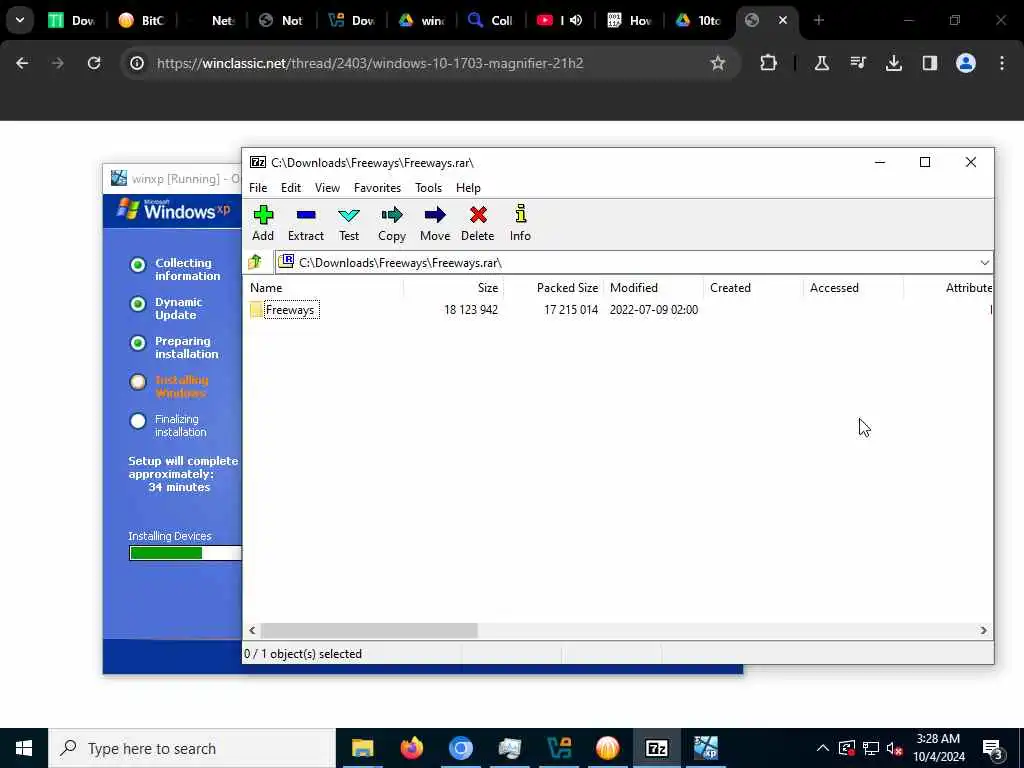Open the Favorites menu

(377, 187)
